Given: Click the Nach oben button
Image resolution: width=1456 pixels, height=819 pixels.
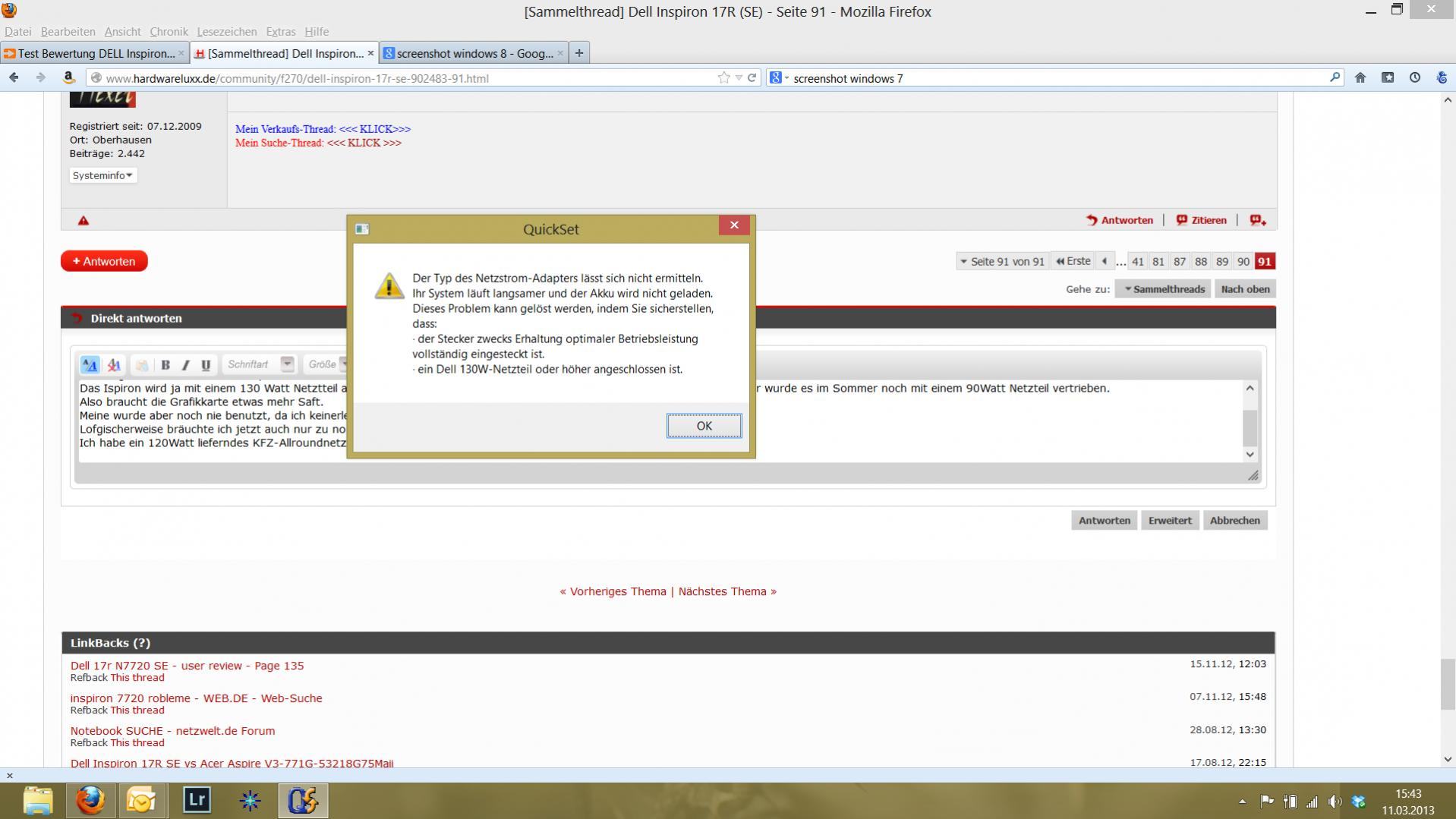Looking at the screenshot, I should tap(1245, 289).
